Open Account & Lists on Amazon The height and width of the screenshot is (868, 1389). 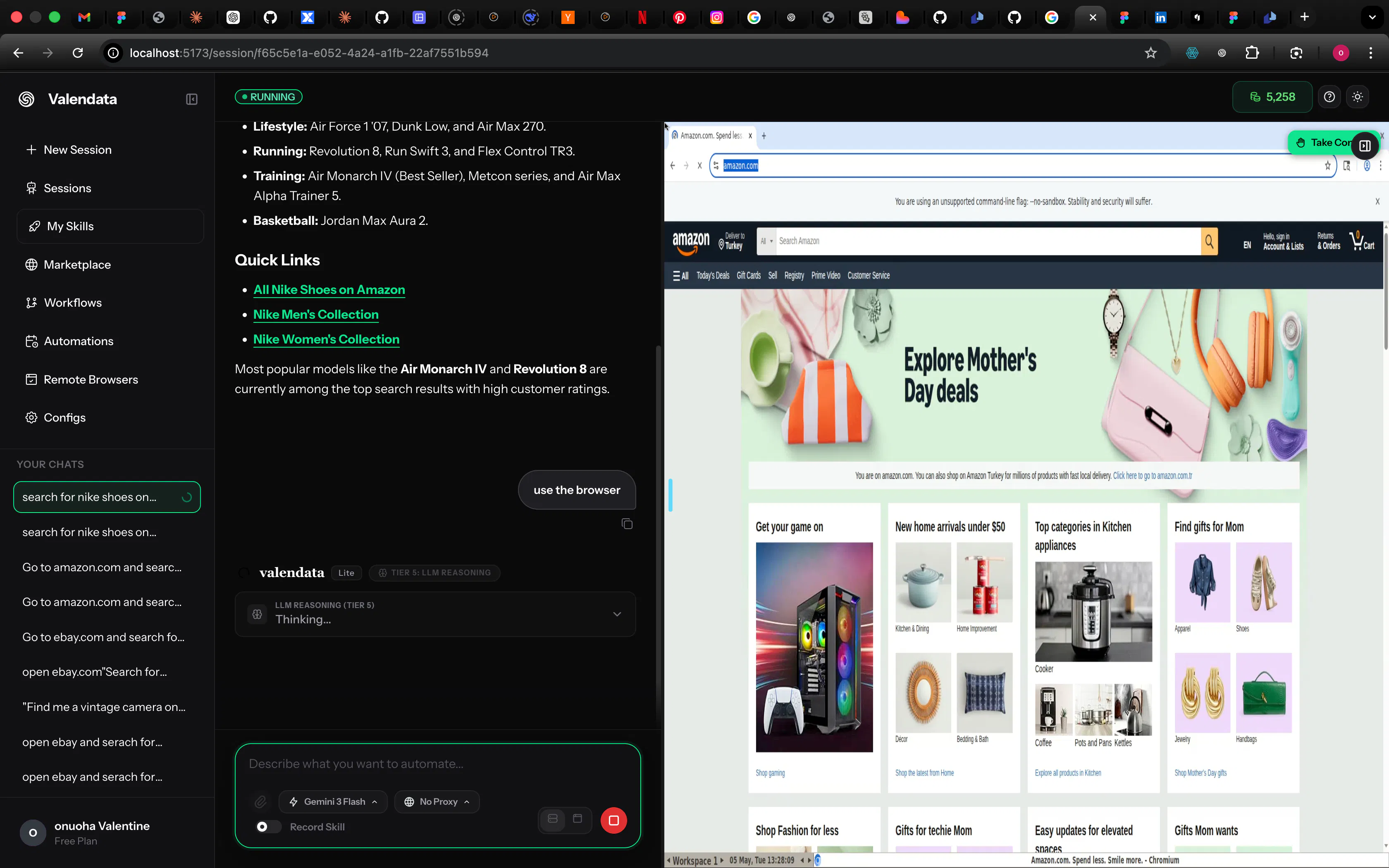point(1284,242)
